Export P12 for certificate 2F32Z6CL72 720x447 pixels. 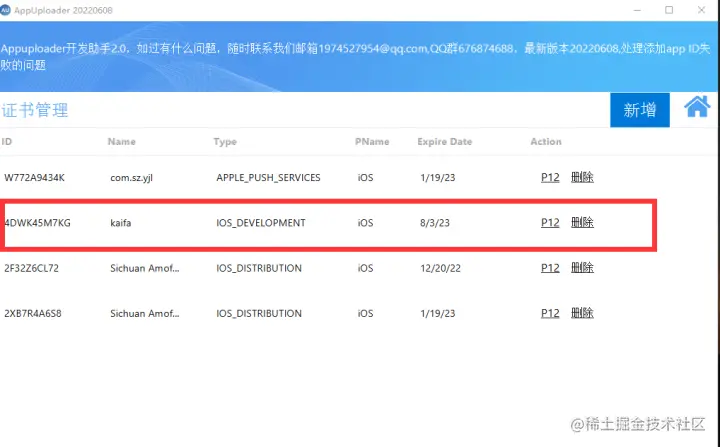click(550, 268)
